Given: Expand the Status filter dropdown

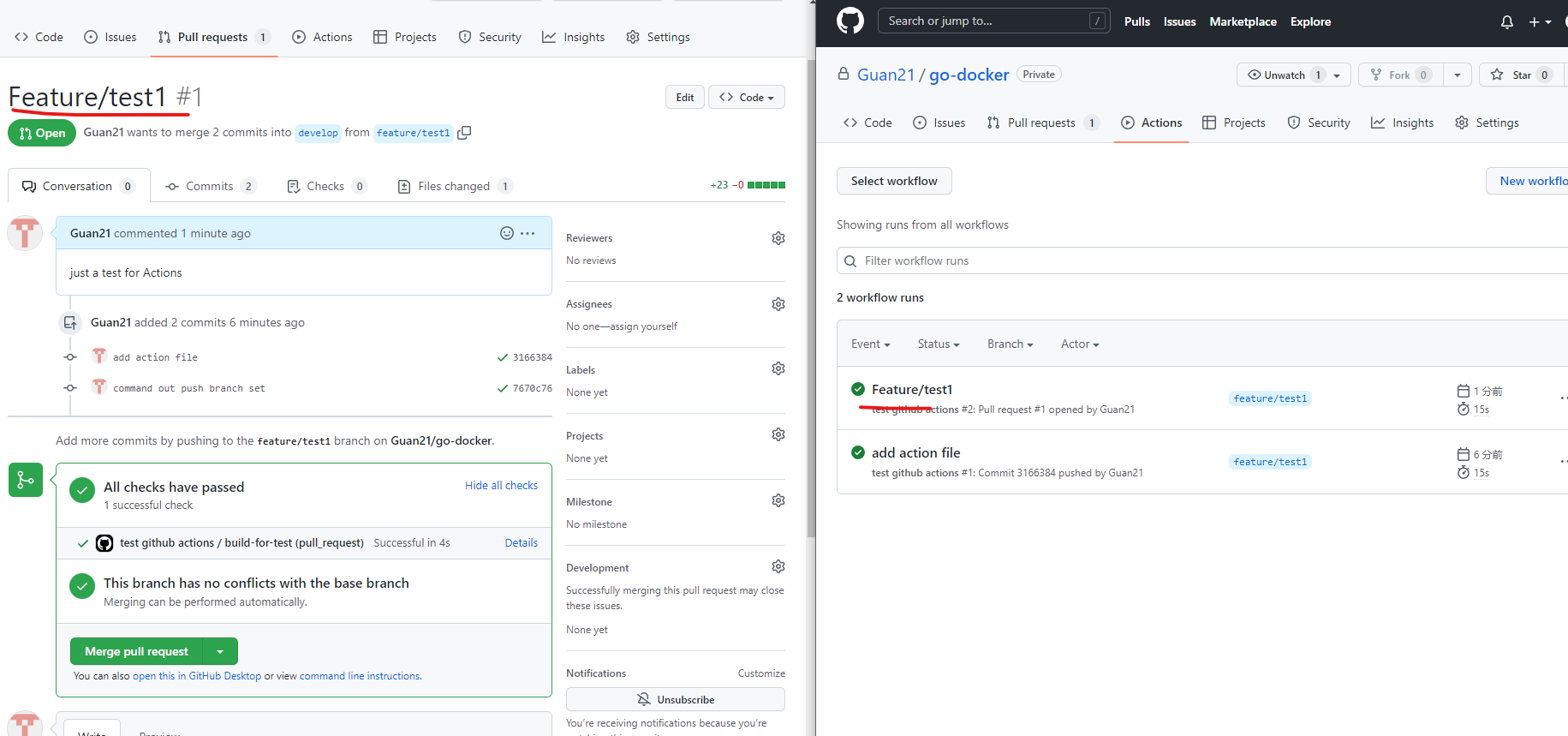Looking at the screenshot, I should (x=938, y=344).
